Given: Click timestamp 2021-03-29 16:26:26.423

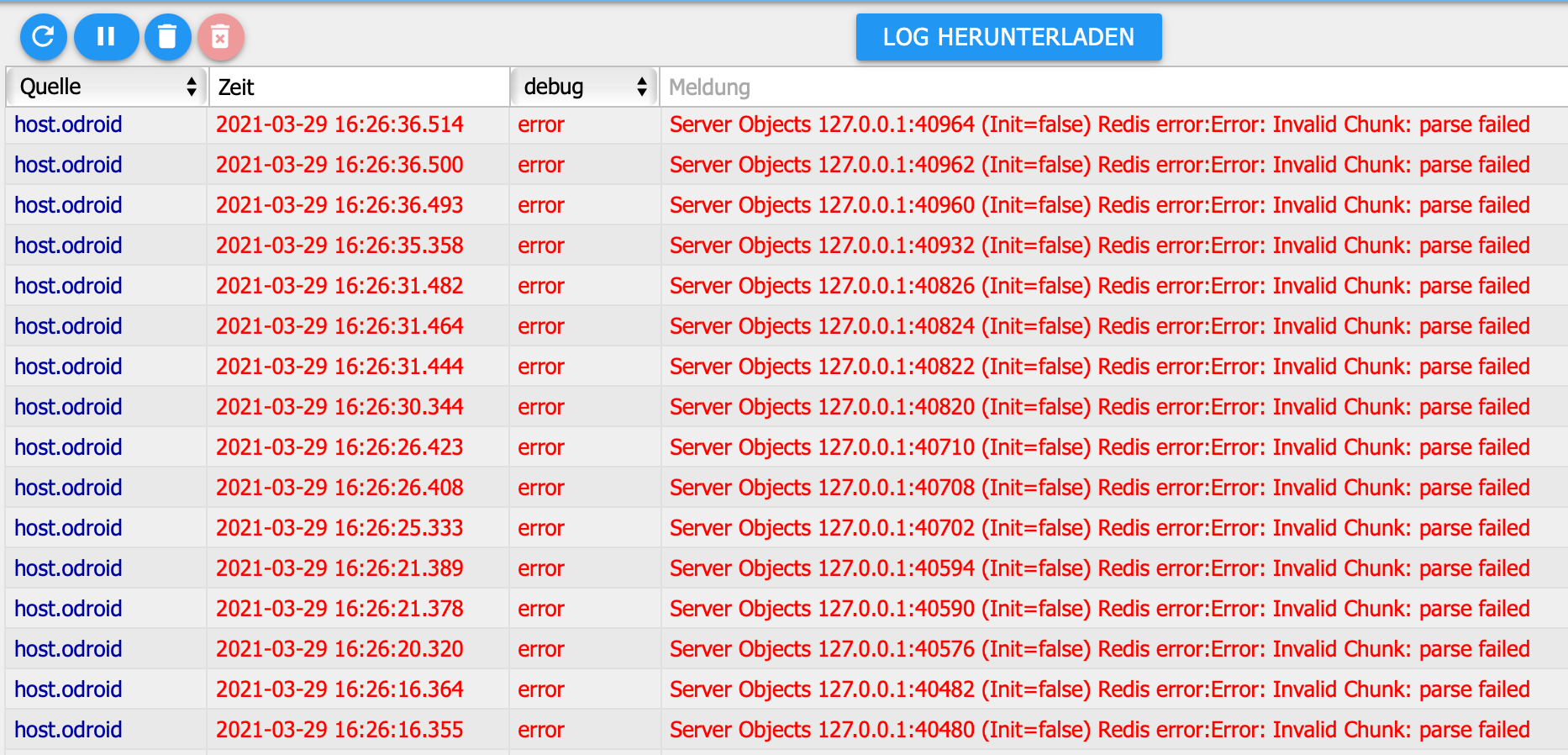Looking at the screenshot, I should click(x=339, y=447).
